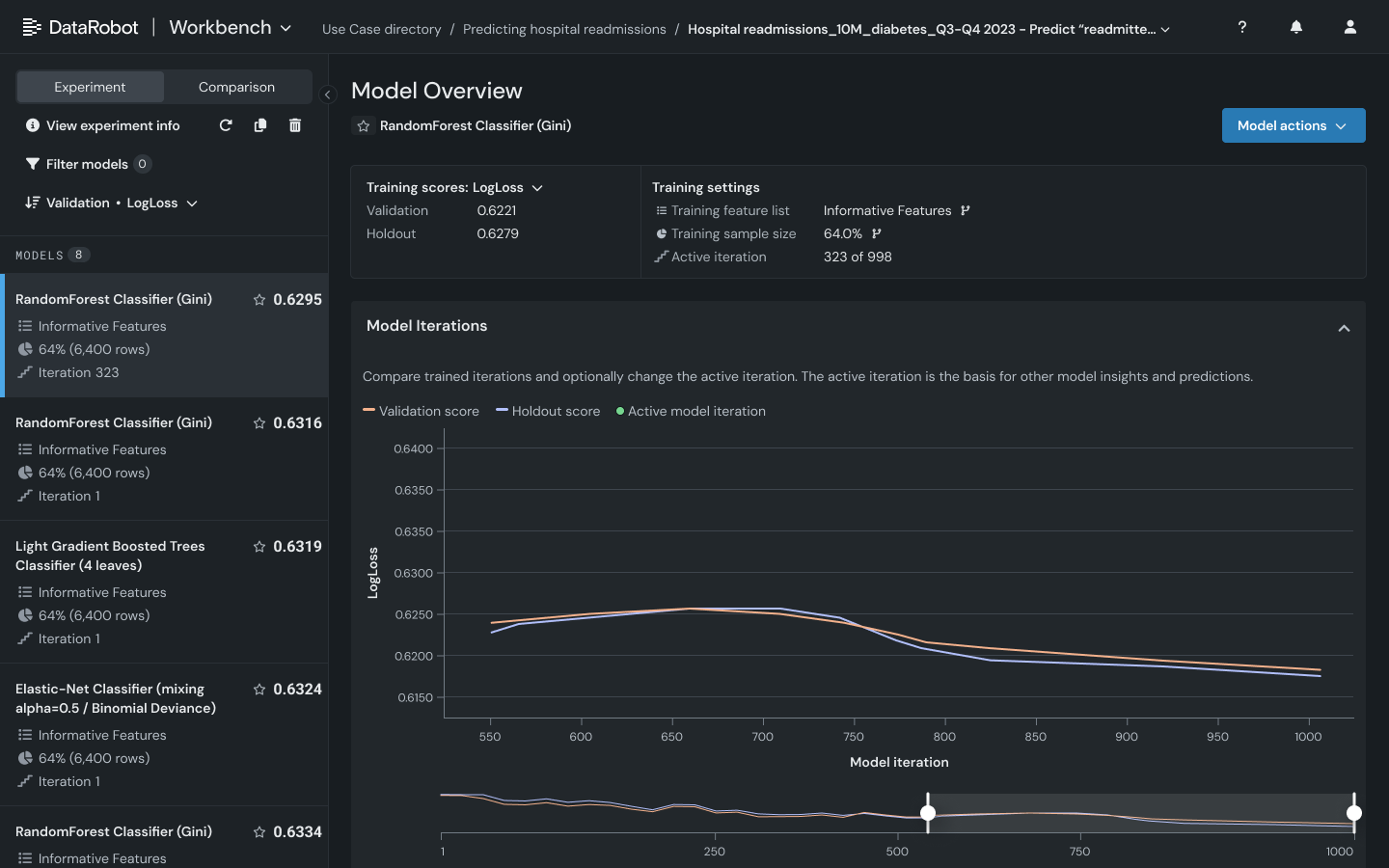Star the Light Gradient Boosted Trees model
Viewport: 1389px width, 868px height.
[259, 547]
